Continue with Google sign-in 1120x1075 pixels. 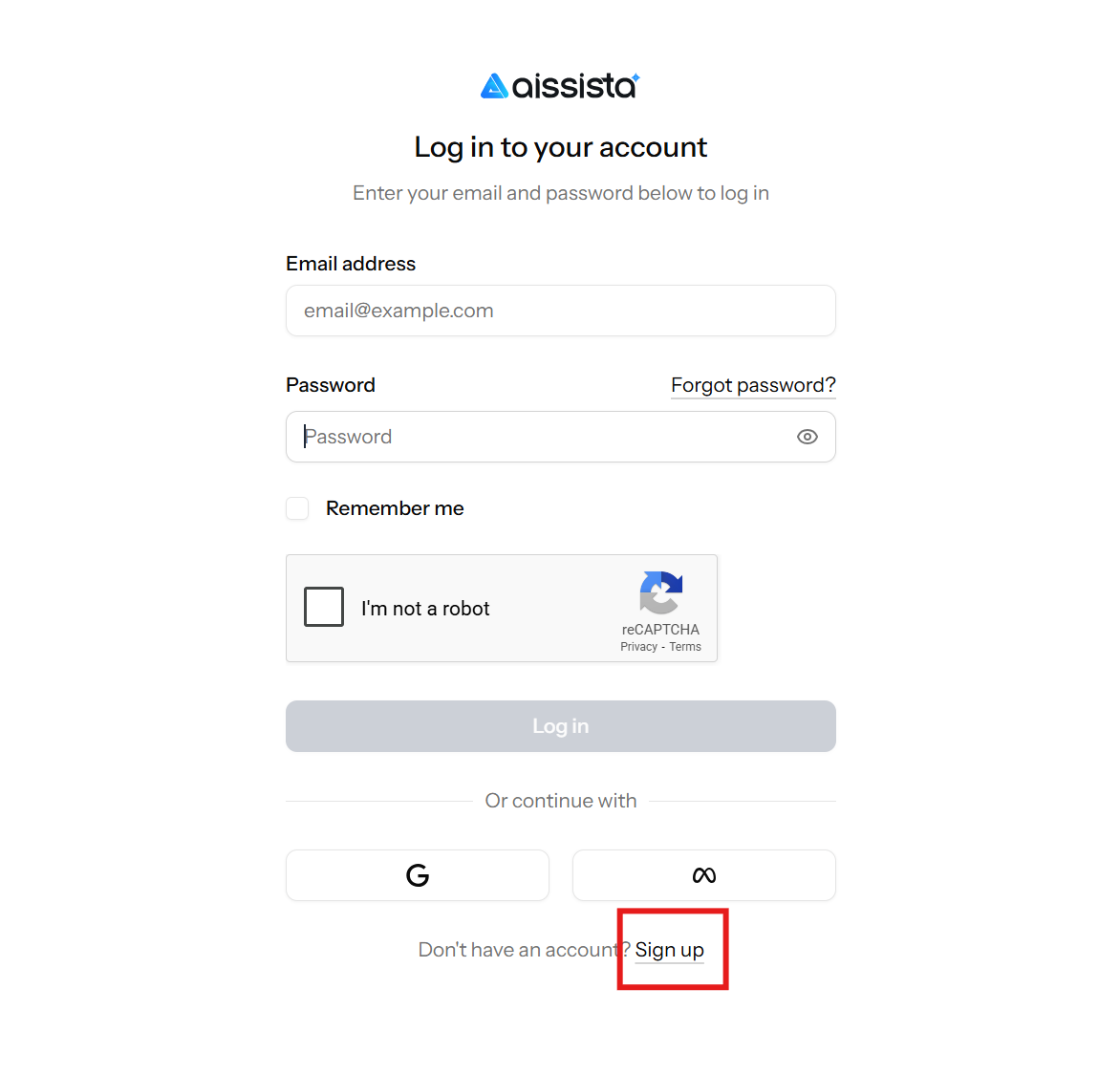[x=418, y=875]
